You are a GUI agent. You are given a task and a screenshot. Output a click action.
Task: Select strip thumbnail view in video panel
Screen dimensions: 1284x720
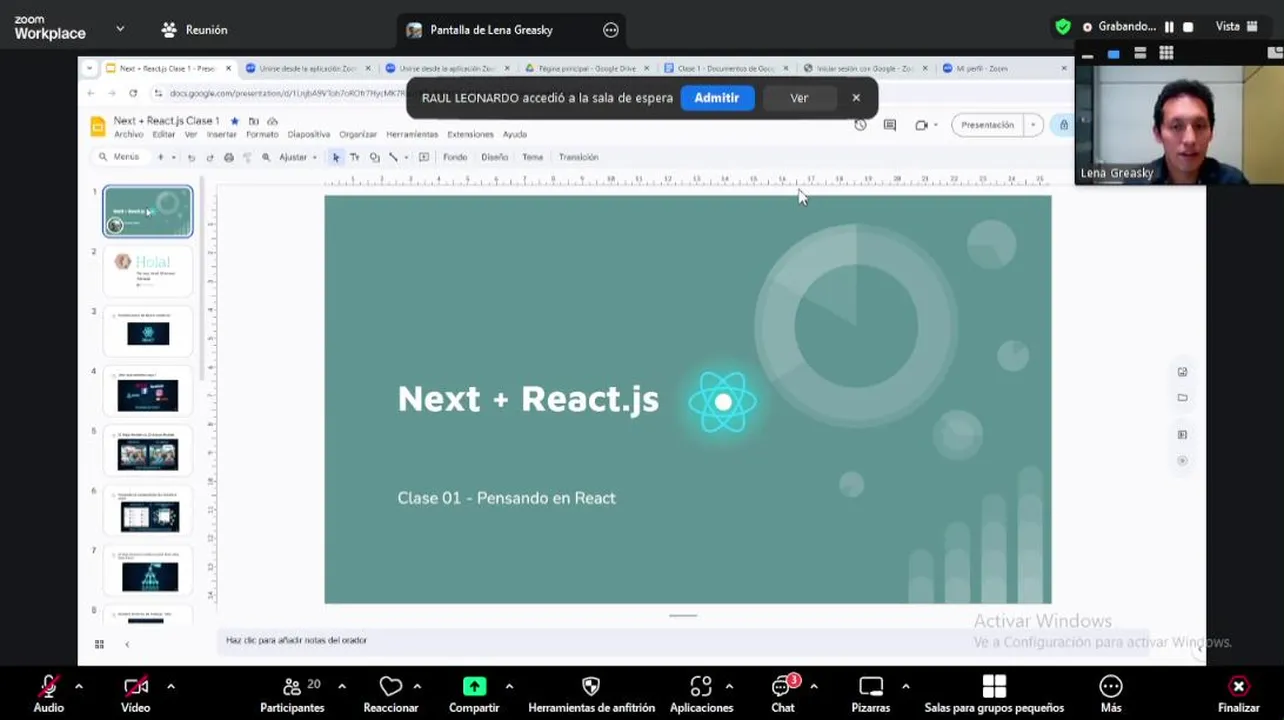tap(1140, 53)
